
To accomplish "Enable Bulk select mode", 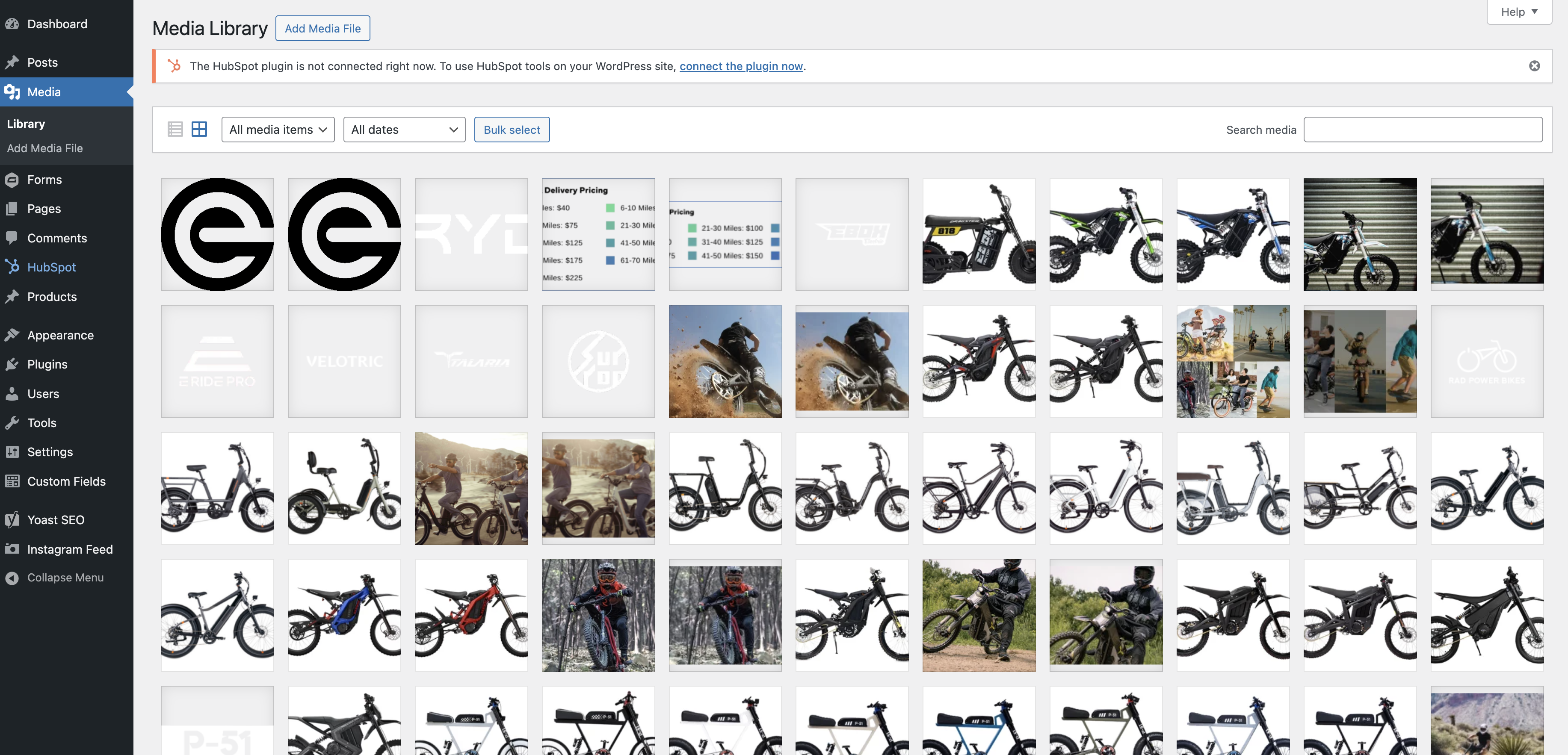I will click(511, 129).
